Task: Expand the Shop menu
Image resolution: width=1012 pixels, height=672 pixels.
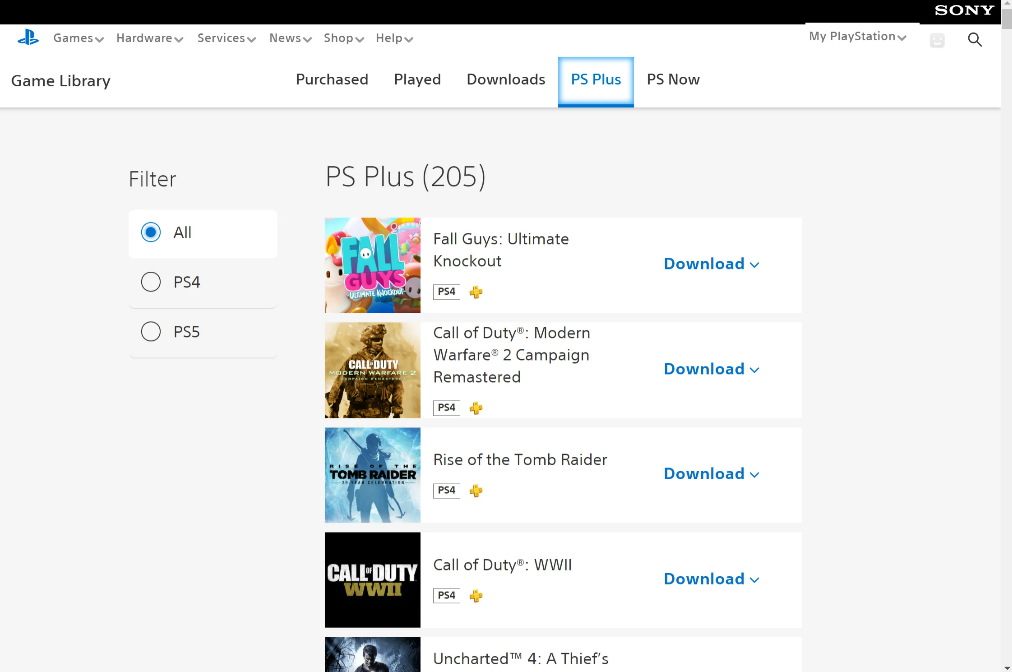Action: coord(344,38)
